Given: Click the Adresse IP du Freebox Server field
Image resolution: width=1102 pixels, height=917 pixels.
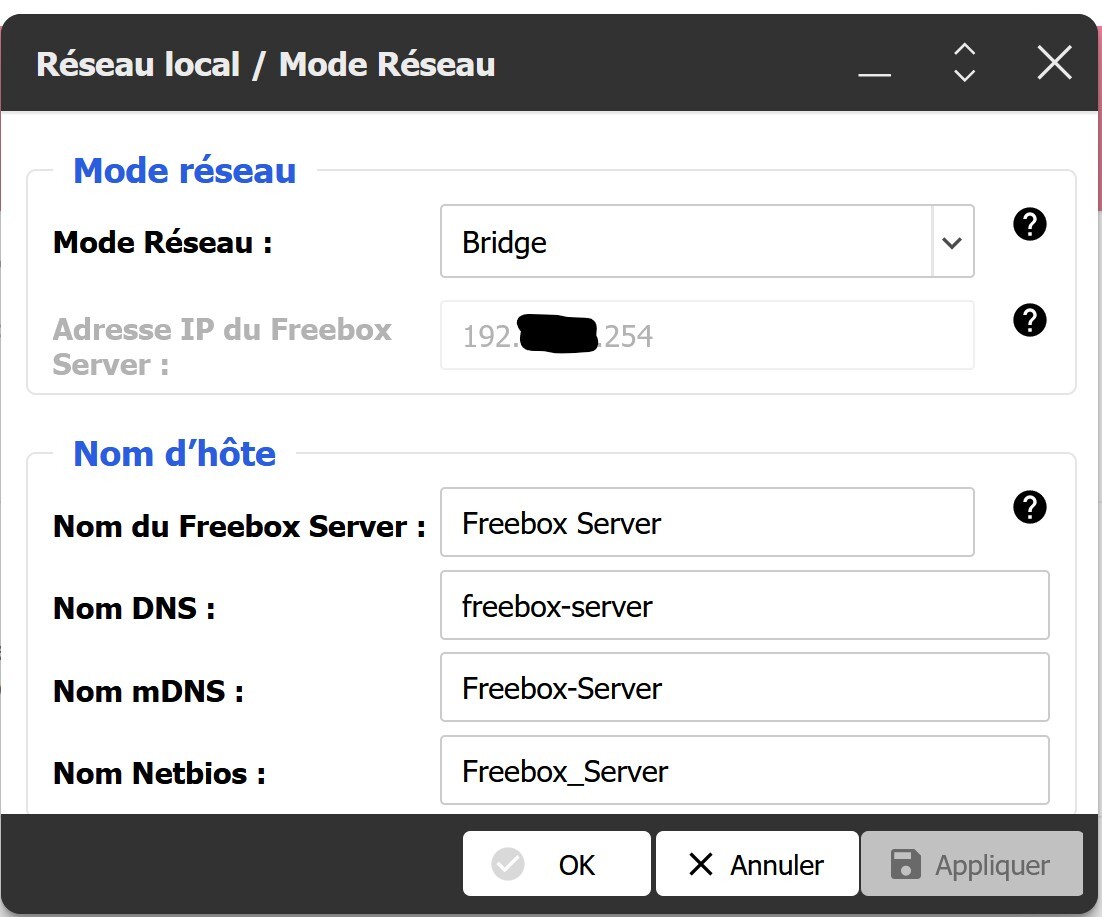Looking at the screenshot, I should coord(706,336).
